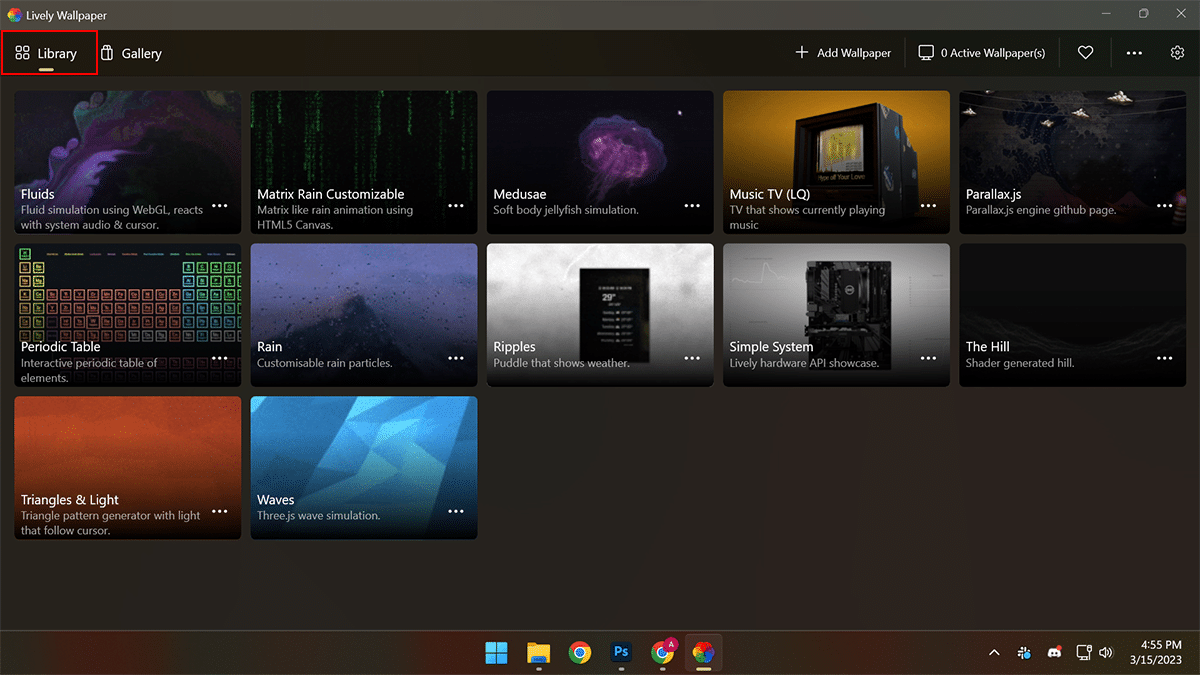Expand the Waves wallpaper three-dot menu
This screenshot has height=675, width=1200.
456,511
